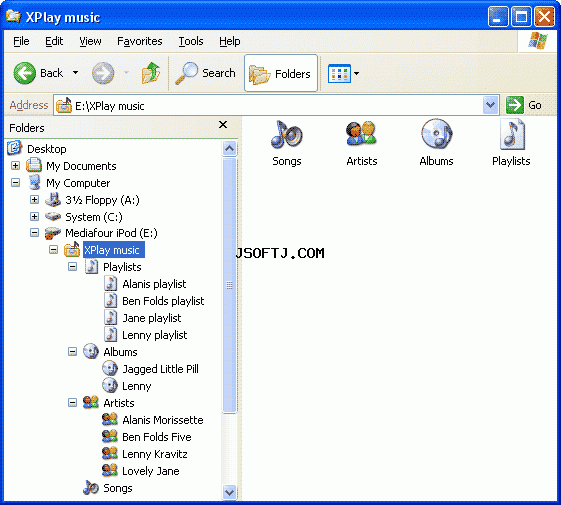The image size is (561, 505).
Task: Click the My Computer icon in tree
Action: (x=34, y=183)
